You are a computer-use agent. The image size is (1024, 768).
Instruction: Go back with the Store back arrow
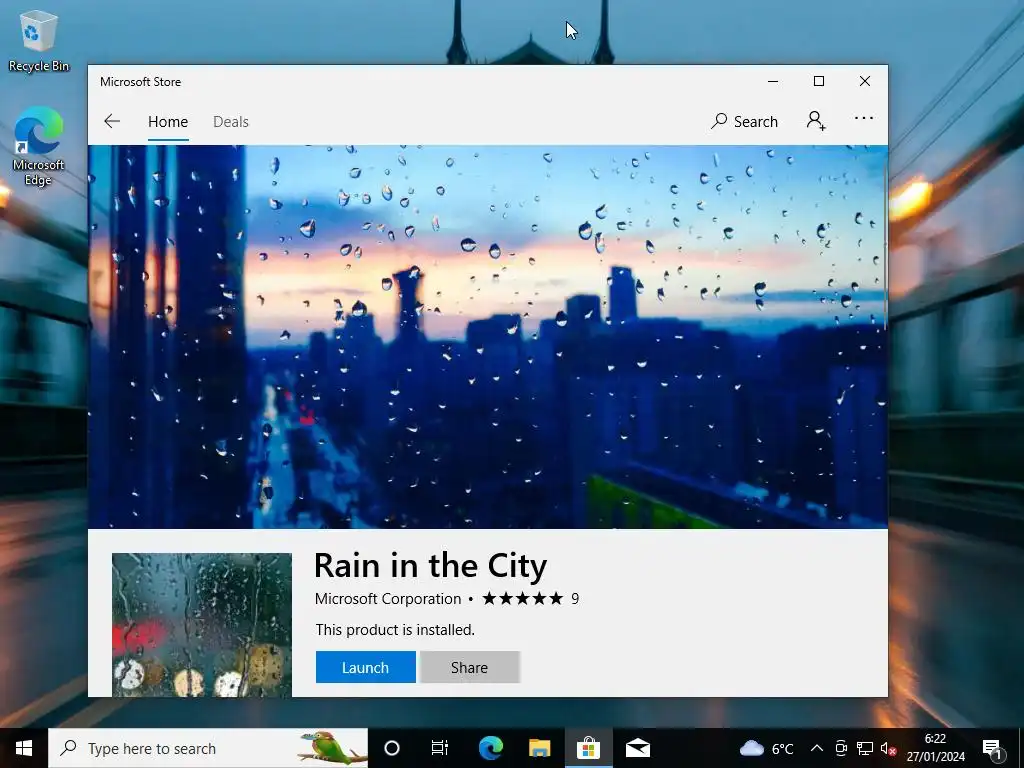tap(112, 121)
